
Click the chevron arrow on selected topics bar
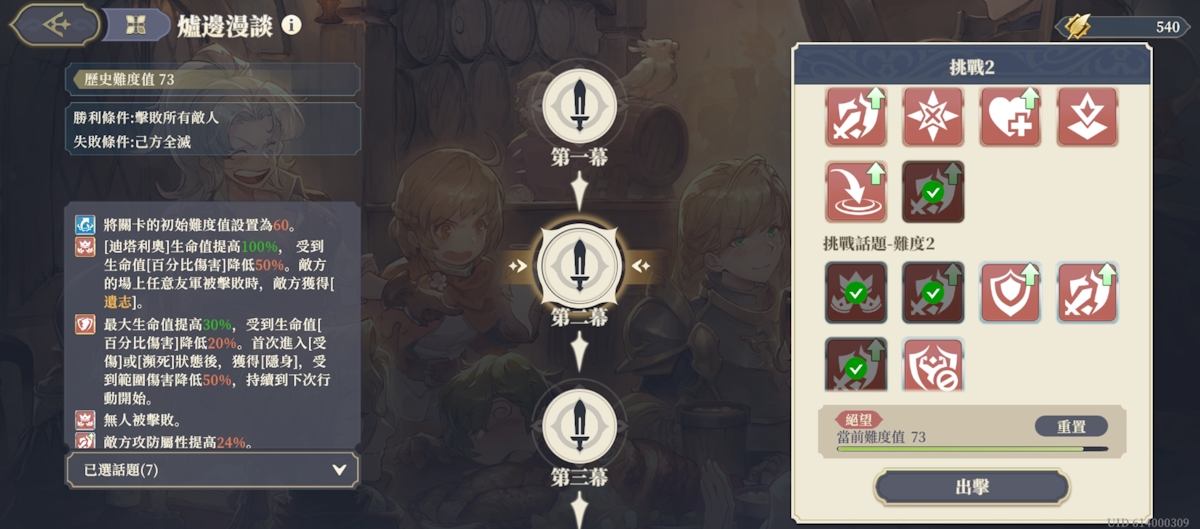[x=339, y=469]
